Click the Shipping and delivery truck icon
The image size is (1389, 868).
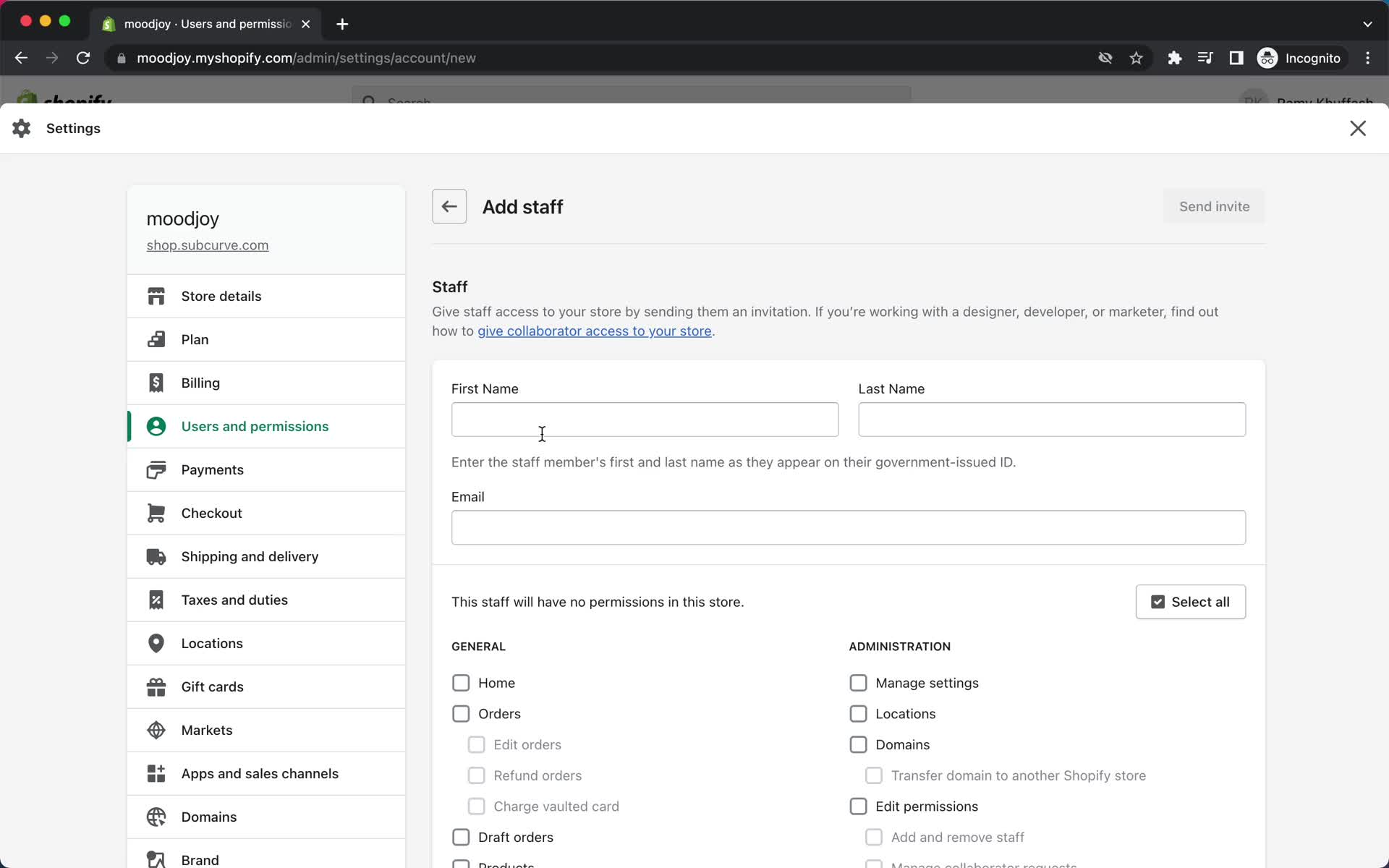156,556
